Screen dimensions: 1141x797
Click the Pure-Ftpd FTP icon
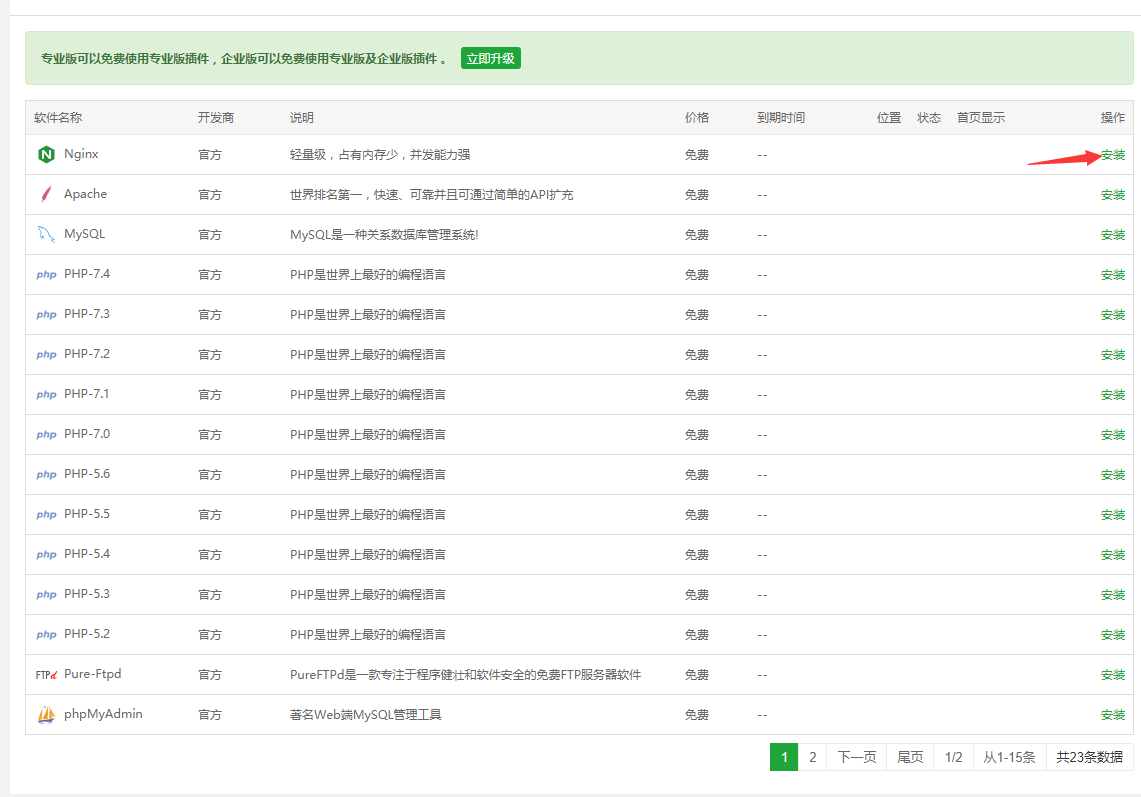[45, 674]
